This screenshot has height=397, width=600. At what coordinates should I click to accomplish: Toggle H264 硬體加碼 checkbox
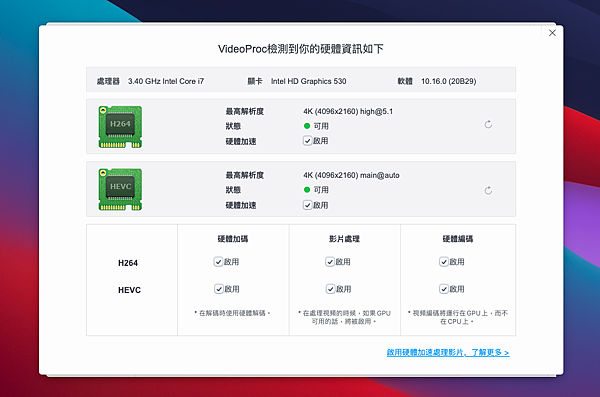pos(218,262)
